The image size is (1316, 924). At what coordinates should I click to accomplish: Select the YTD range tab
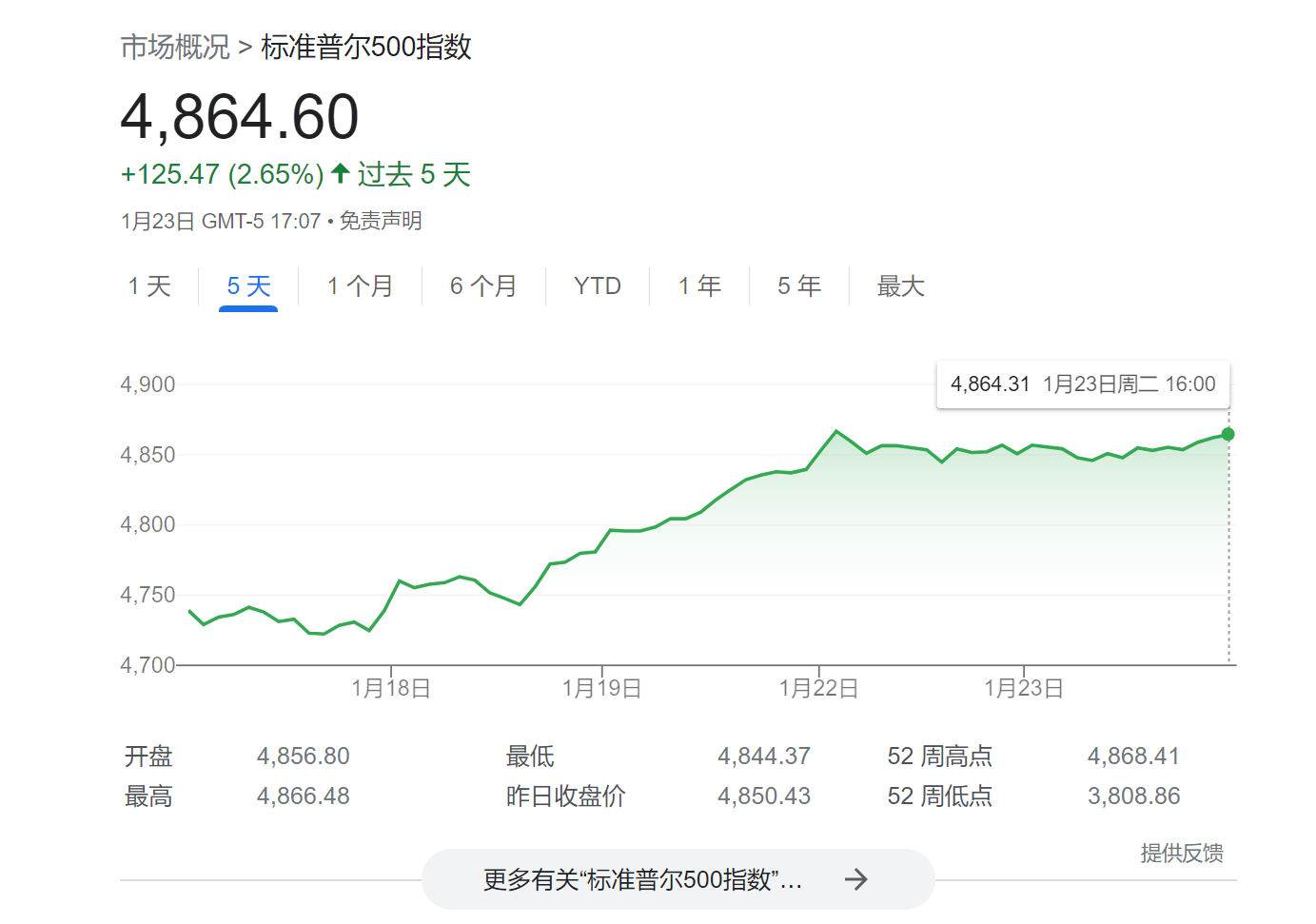598,286
